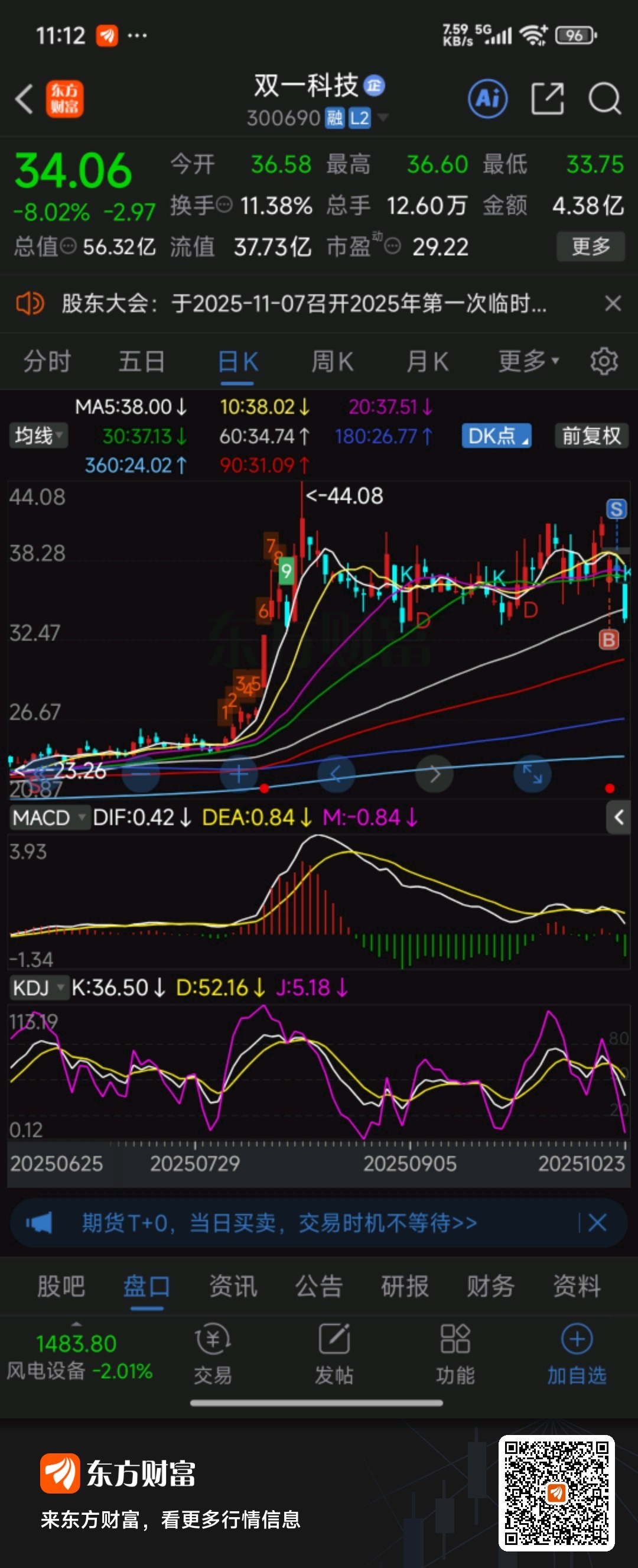Switch the 前复权 adjustment option
Viewport: 638px width, 1568px height.
coord(592,436)
